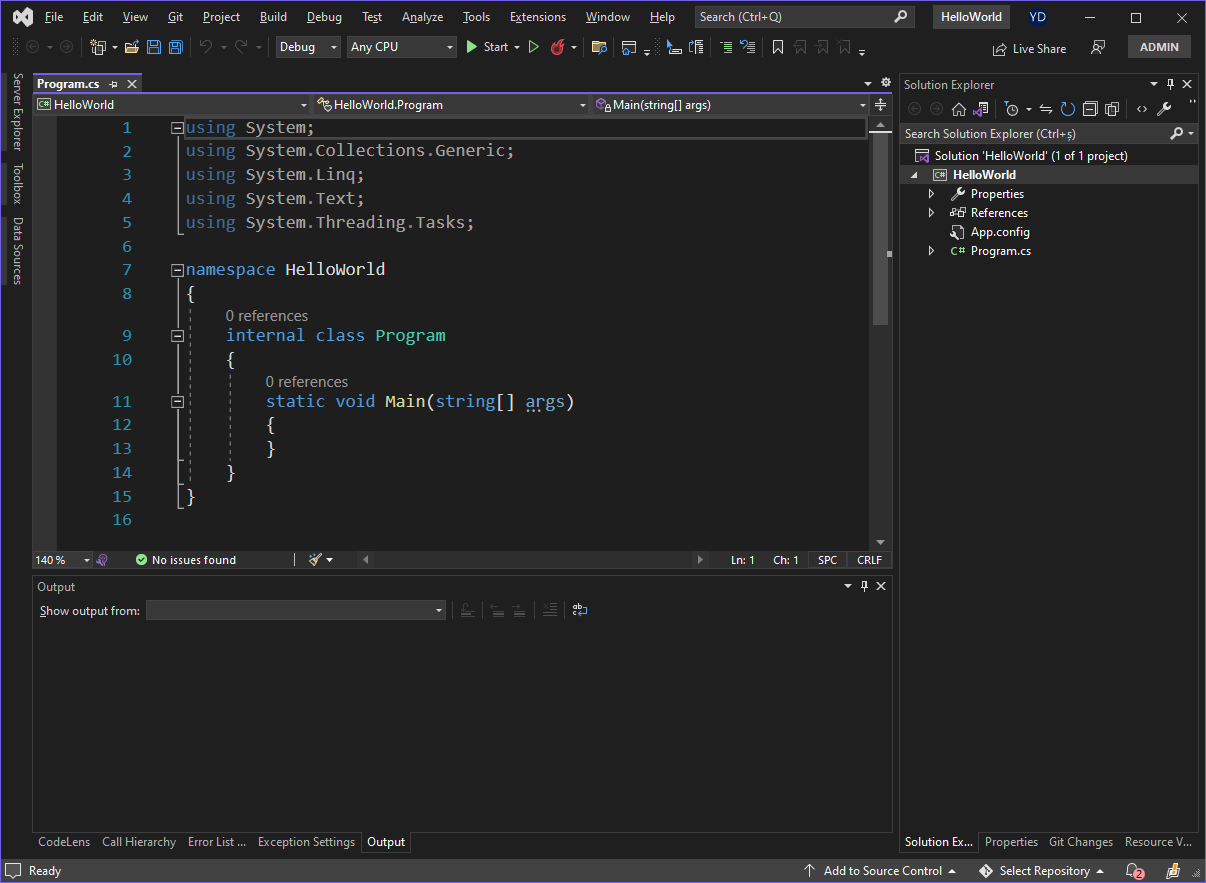Toggle word wrap in Output panel
Image resolution: width=1206 pixels, height=883 pixels.
tap(579, 610)
